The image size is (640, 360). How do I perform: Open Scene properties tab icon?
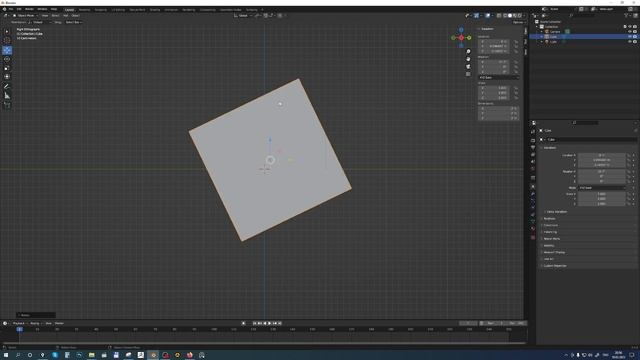[x=533, y=162]
